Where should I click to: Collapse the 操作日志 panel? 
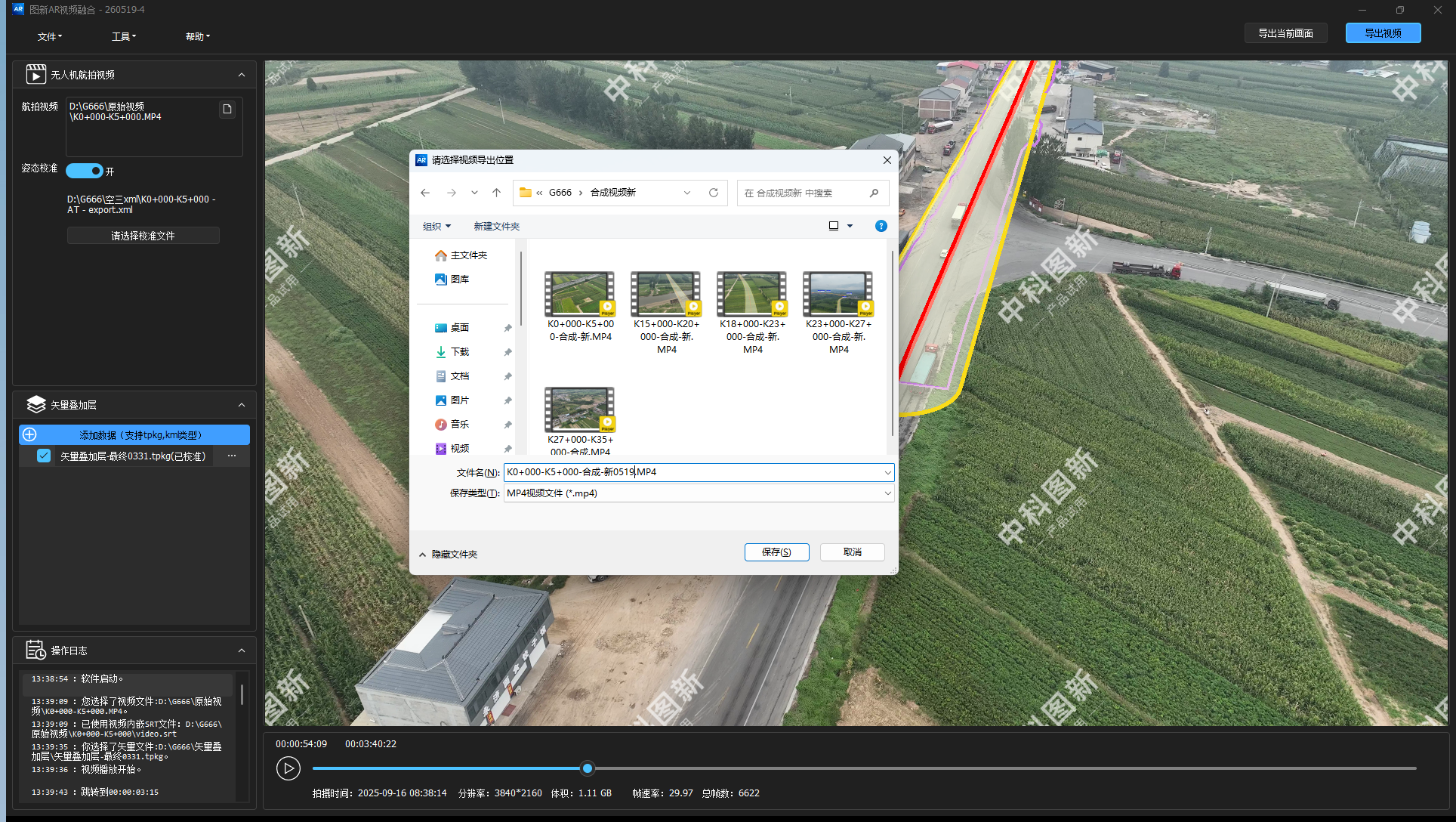tap(242, 650)
